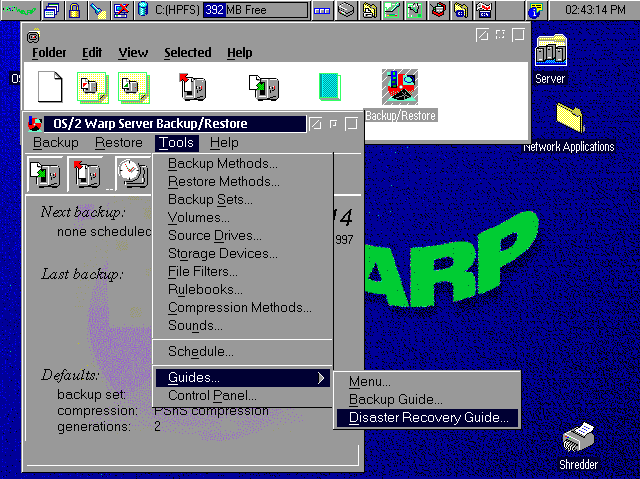Image resolution: width=640 pixels, height=479 pixels.
Task: Open the Shredder desktop icon
Action: coord(579,441)
